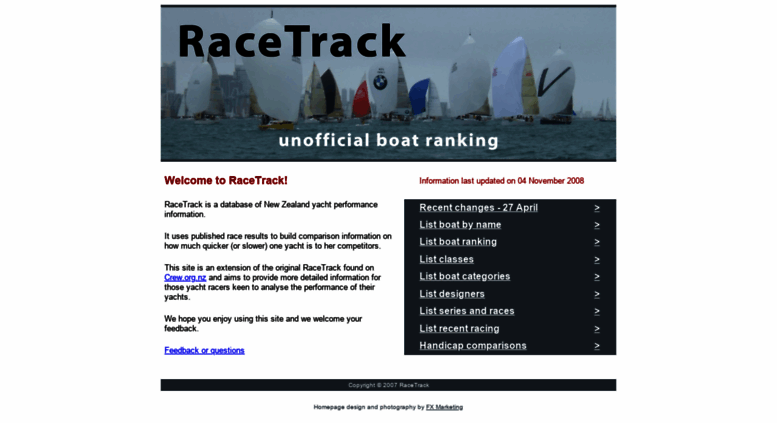Click arrow beside List boat by name

(597, 225)
